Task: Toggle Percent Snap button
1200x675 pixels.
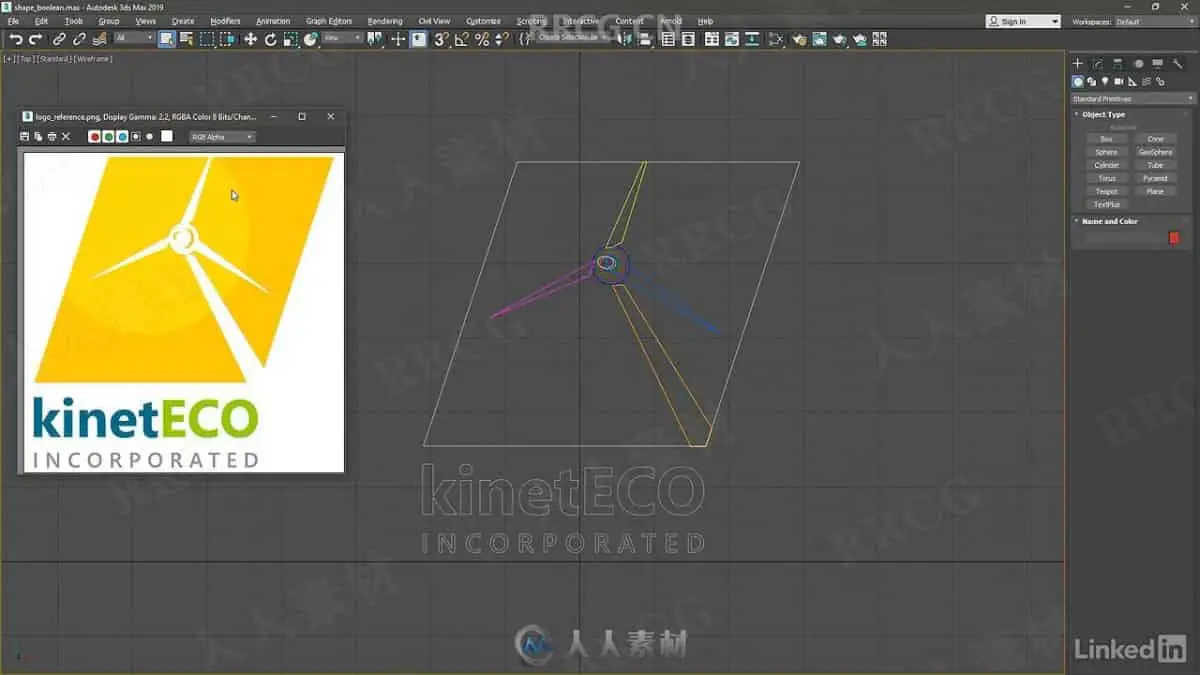Action: point(482,39)
